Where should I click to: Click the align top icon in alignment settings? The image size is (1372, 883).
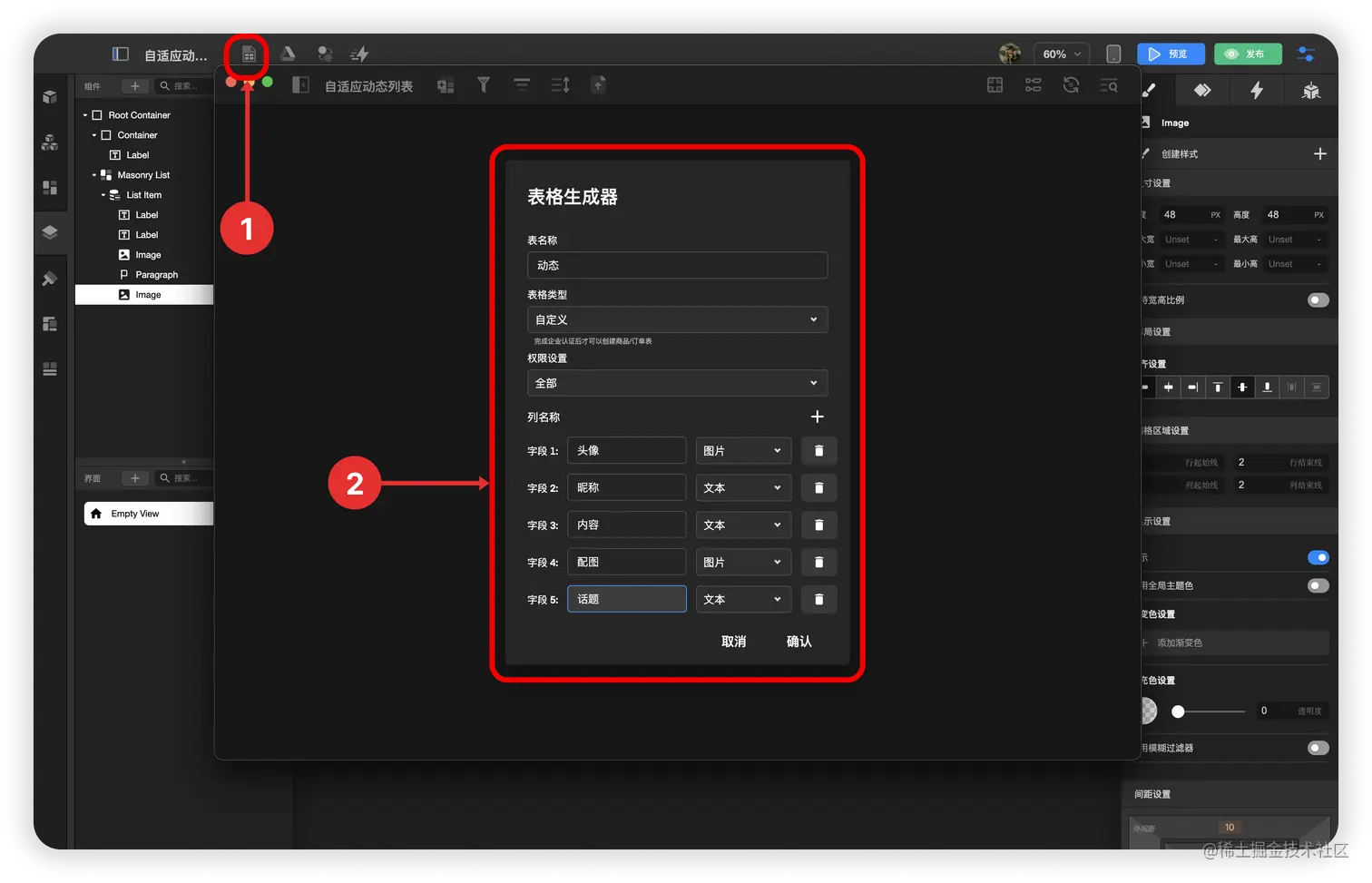click(1218, 388)
